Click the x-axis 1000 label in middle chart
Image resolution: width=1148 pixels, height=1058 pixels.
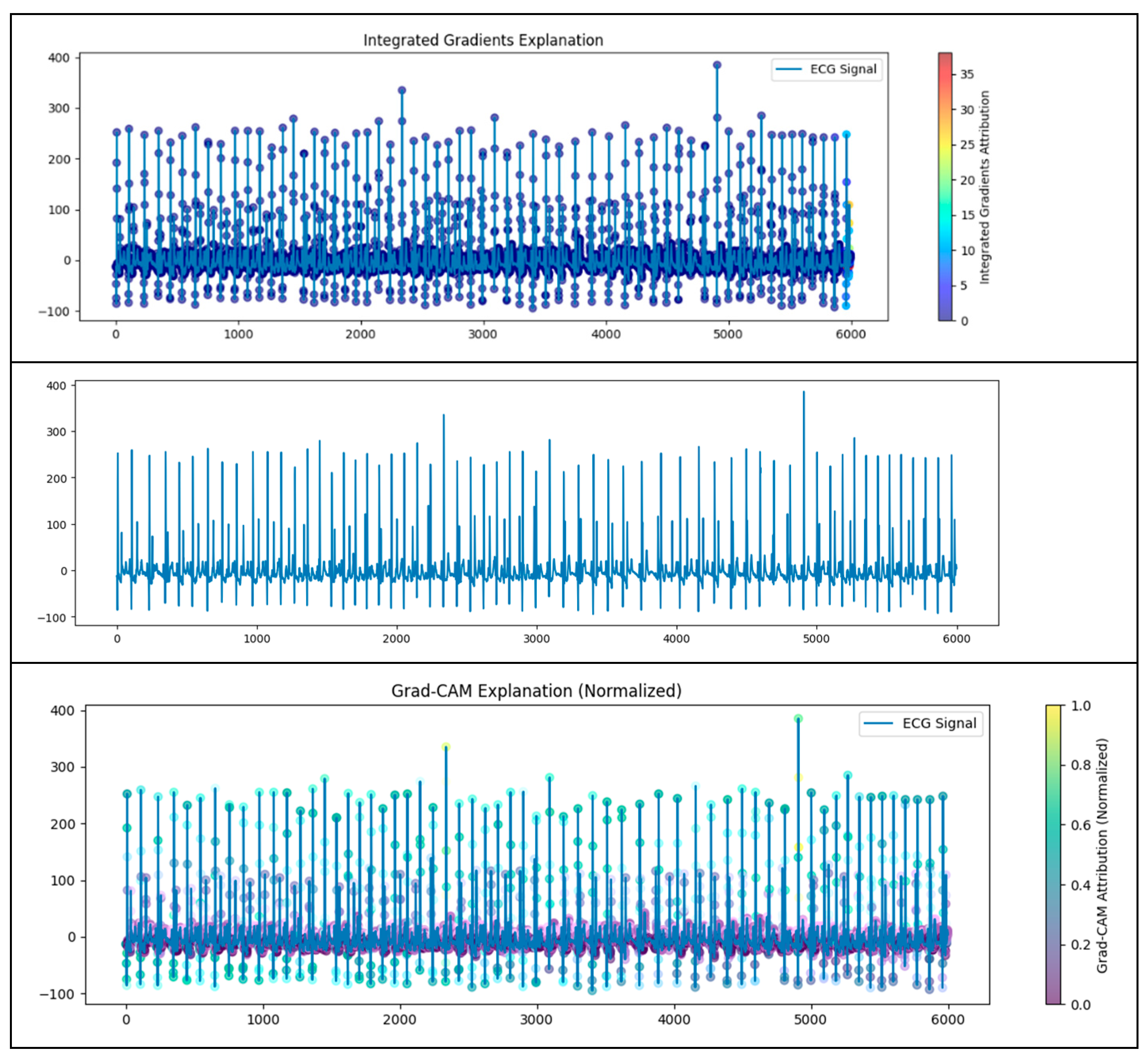(257, 639)
